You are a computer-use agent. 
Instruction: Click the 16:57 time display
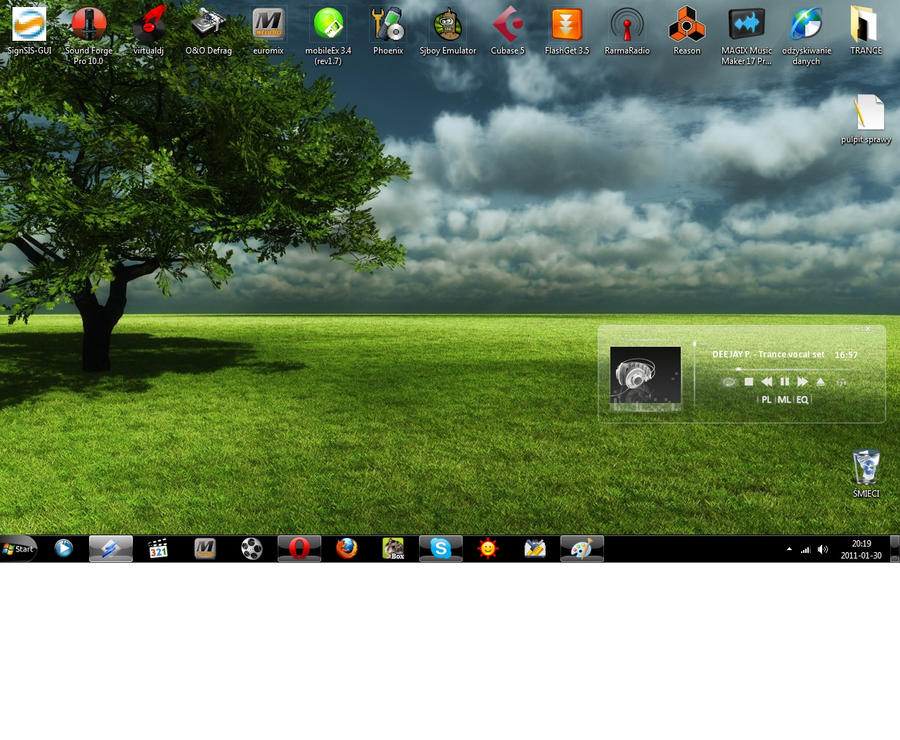click(845, 355)
